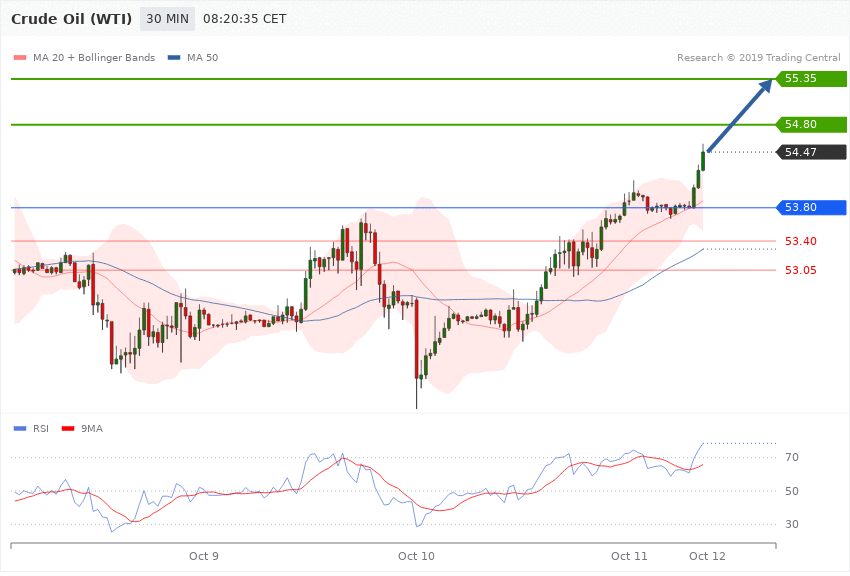Image resolution: width=850 pixels, height=576 pixels.
Task: Click the 53.05 red support label
Action: click(801, 270)
